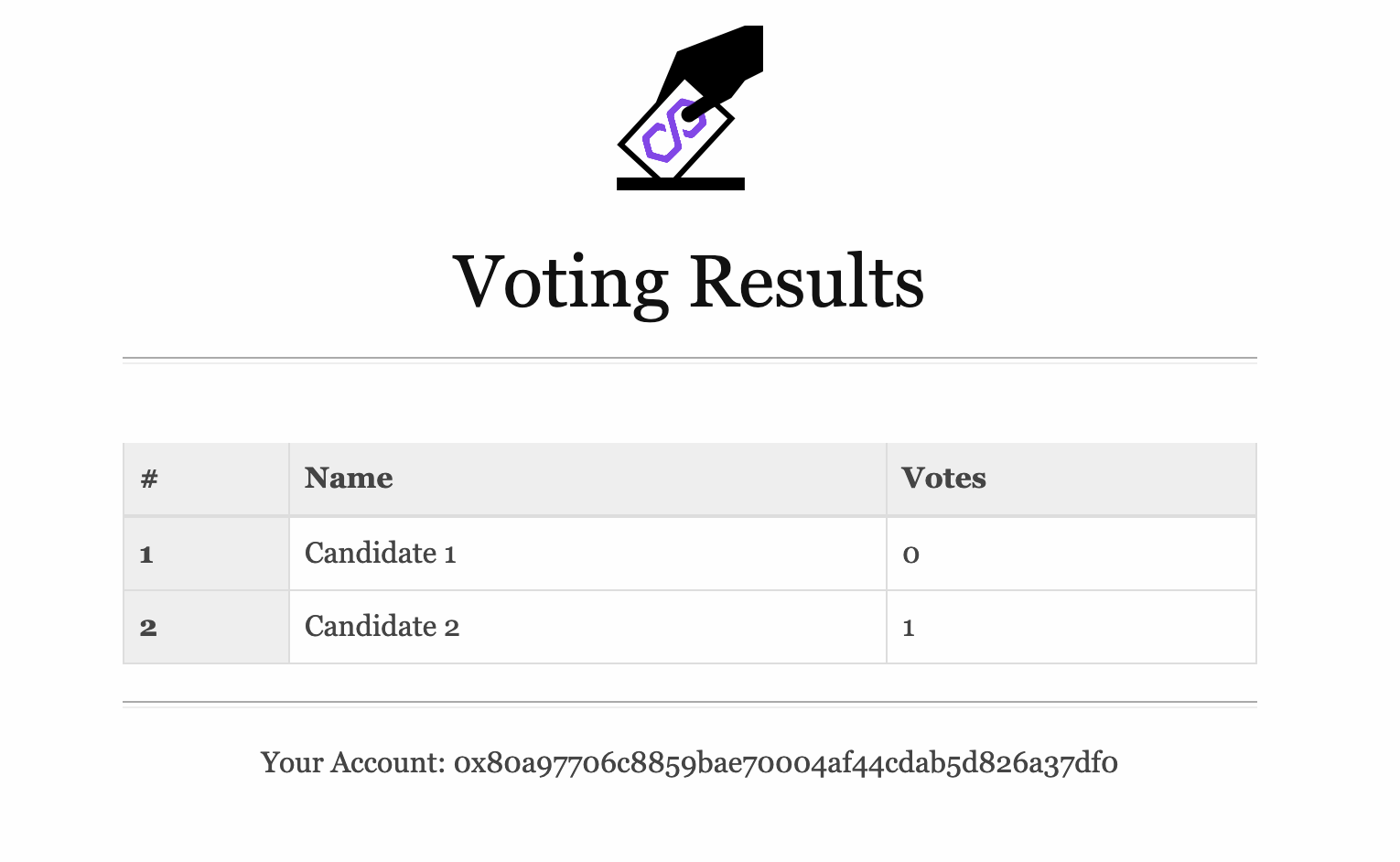Click the black ballot box slot bar
The height and width of the screenshot is (862, 1400).
pos(681,184)
